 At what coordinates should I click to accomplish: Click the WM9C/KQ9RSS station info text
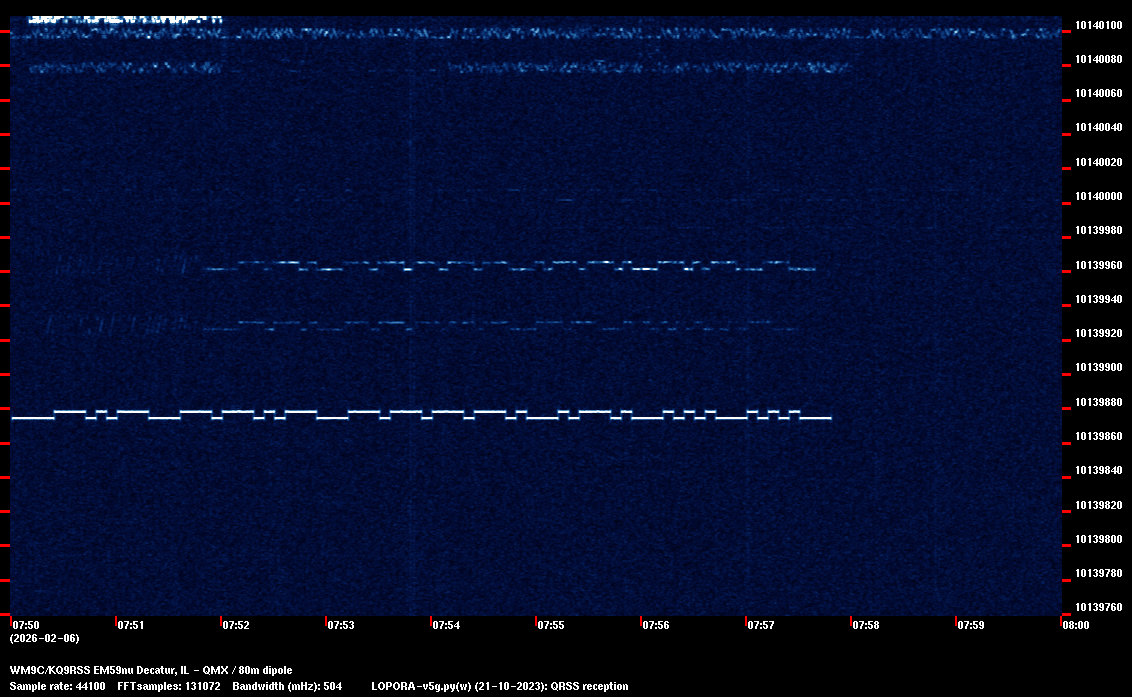(x=151, y=670)
